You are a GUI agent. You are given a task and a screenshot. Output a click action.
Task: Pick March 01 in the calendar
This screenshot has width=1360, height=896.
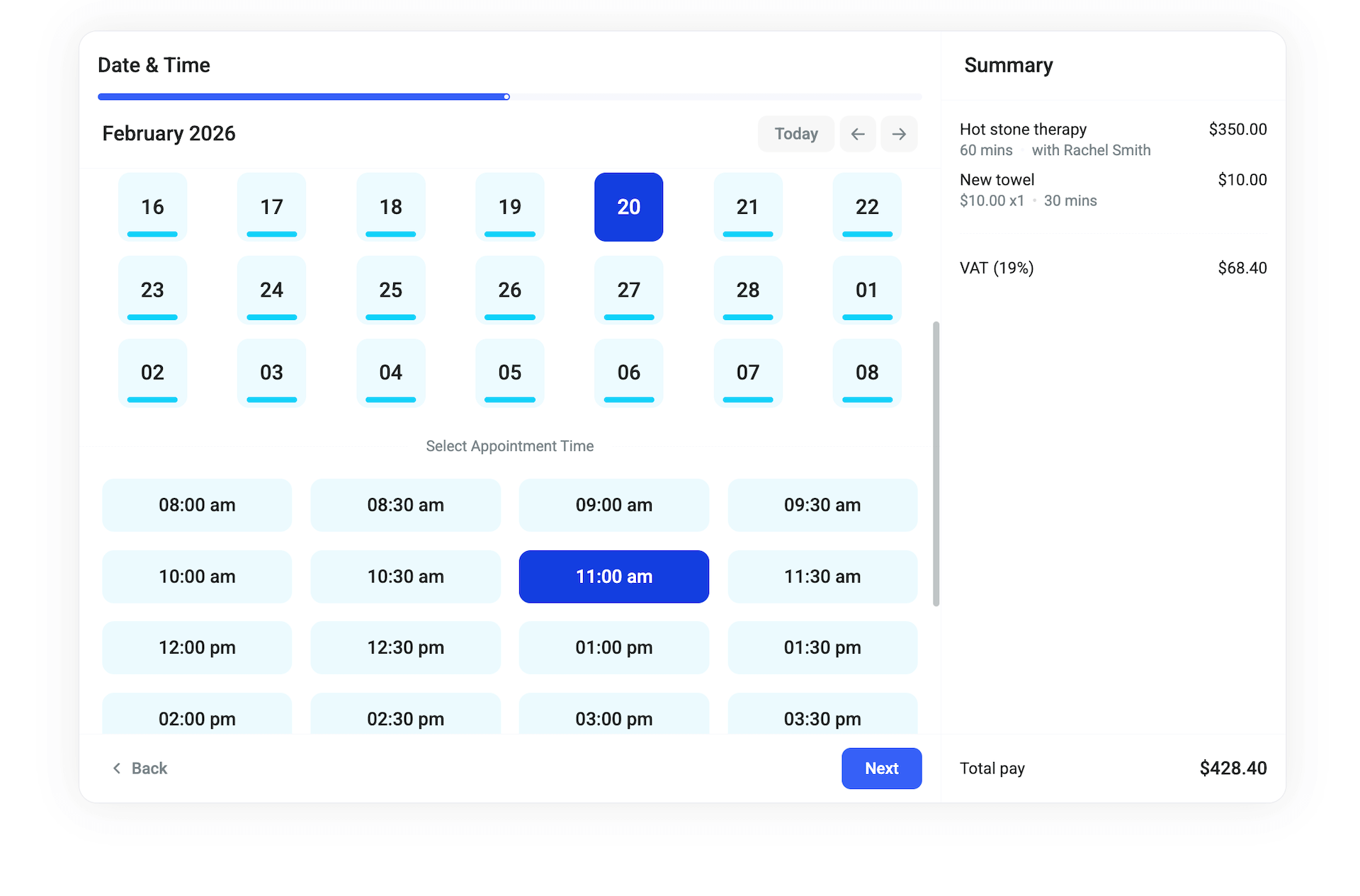tap(866, 290)
